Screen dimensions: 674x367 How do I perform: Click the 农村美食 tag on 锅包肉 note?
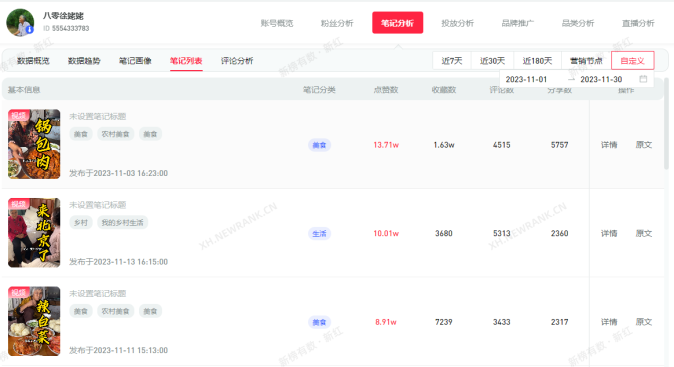116,134
